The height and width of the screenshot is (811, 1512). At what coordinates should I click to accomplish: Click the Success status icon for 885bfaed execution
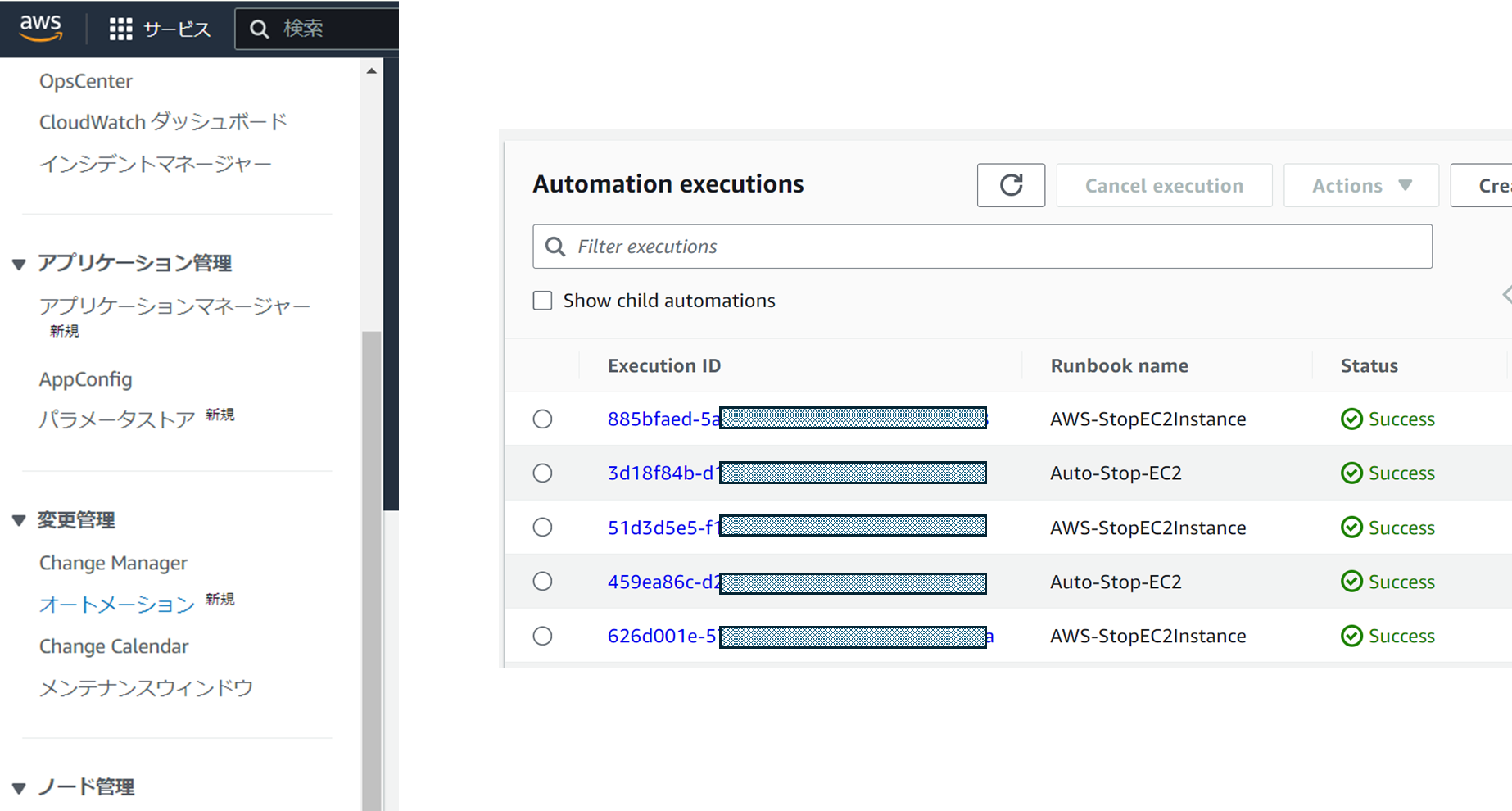1351,419
